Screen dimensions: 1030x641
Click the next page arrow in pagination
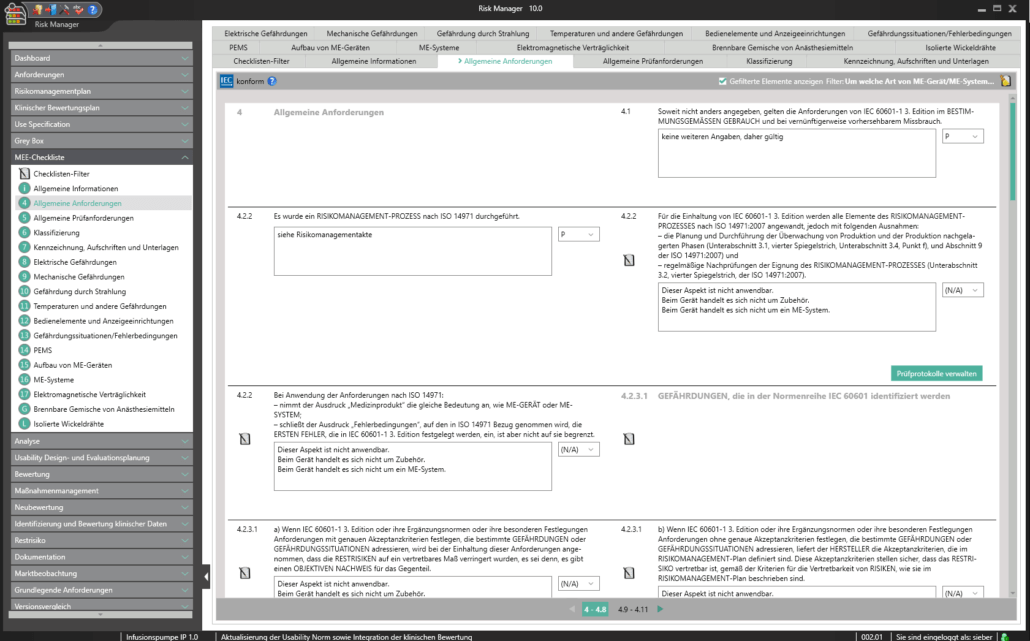pyautogui.click(x=660, y=609)
